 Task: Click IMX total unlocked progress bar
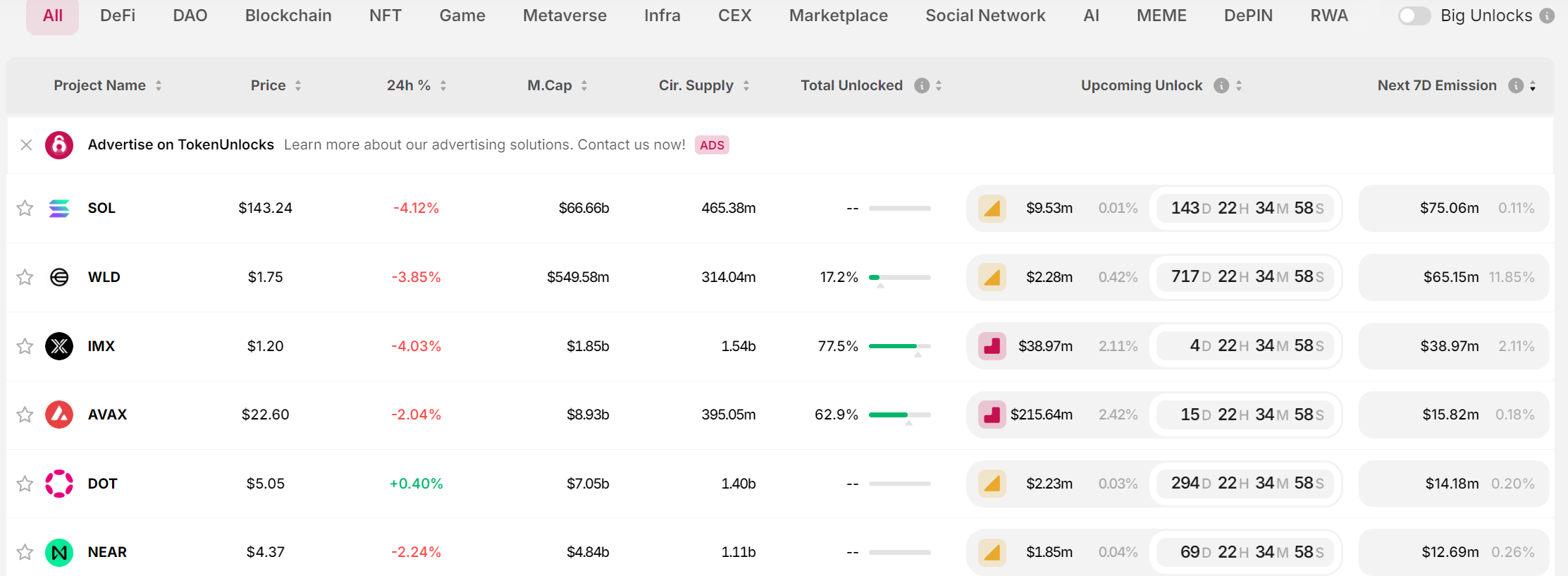pos(900,346)
